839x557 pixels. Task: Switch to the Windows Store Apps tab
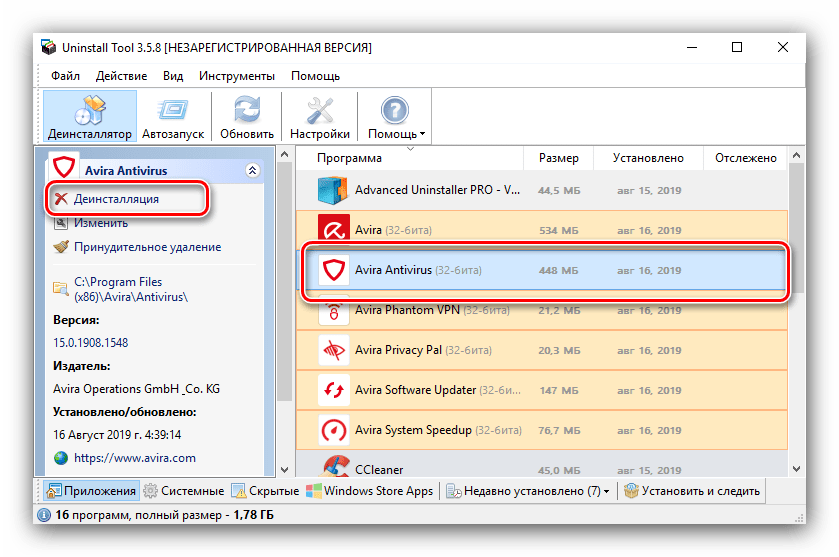(370, 491)
